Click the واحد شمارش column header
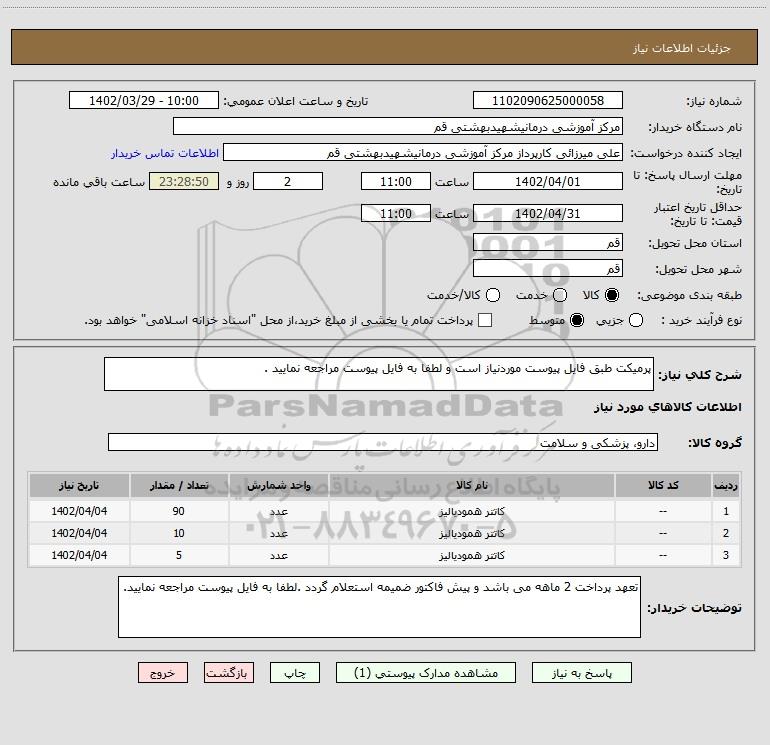The image size is (770, 745). pyautogui.click(x=278, y=485)
